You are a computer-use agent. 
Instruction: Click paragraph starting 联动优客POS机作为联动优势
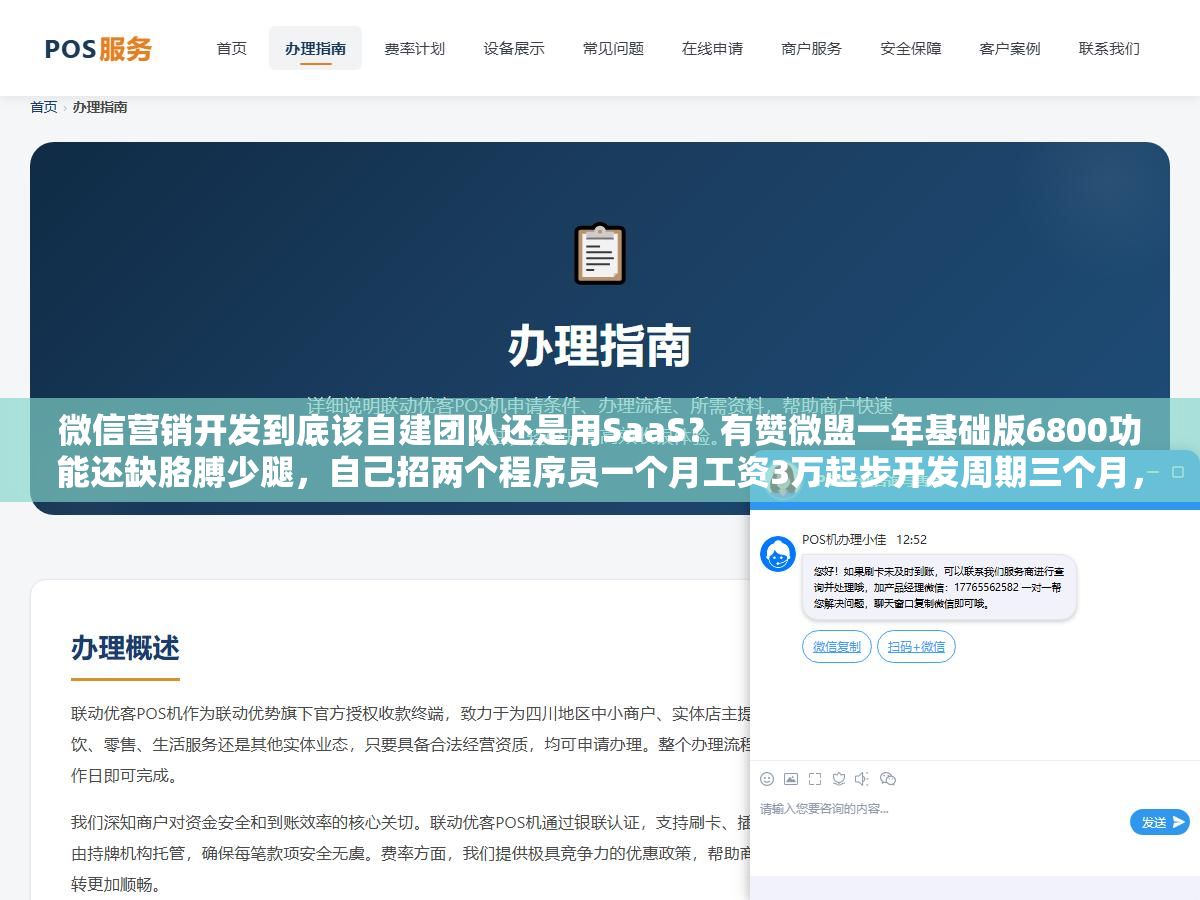point(410,744)
